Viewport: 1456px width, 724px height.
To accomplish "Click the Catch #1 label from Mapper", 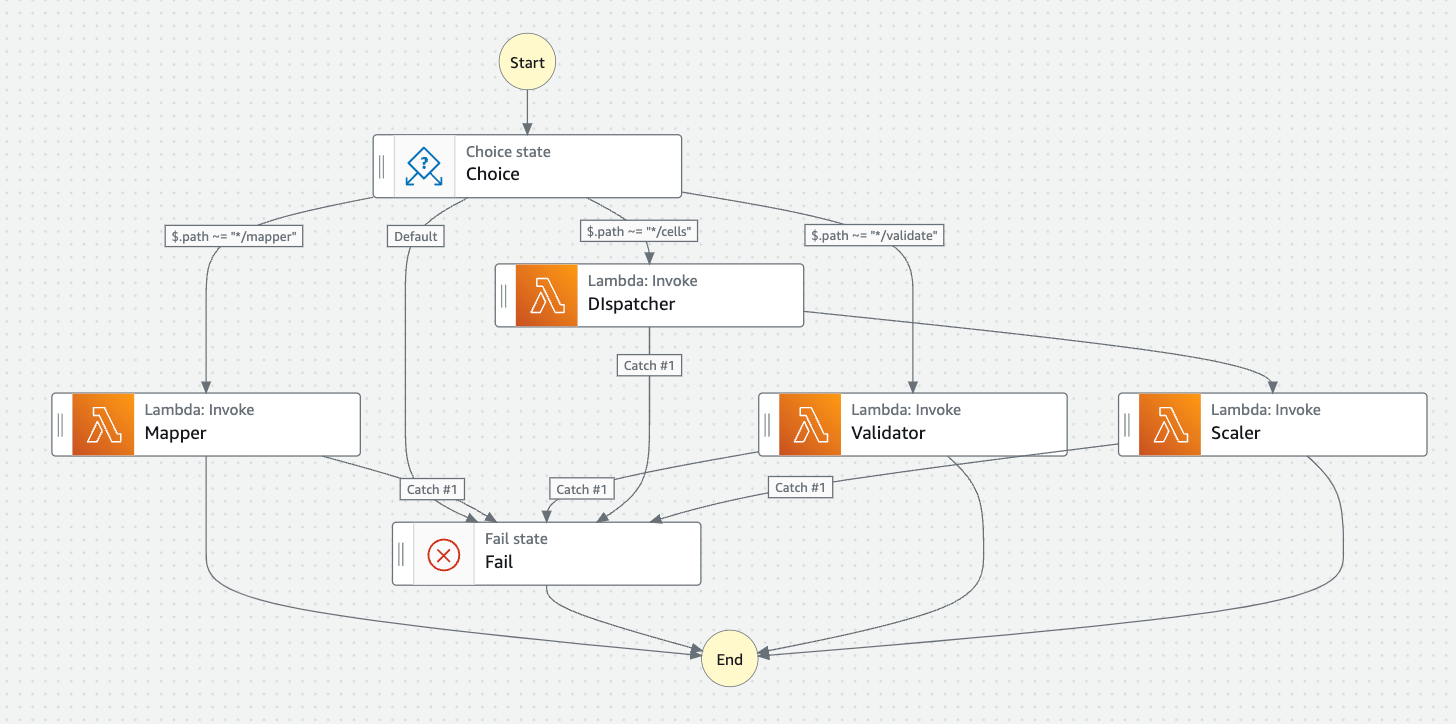I will (432, 489).
